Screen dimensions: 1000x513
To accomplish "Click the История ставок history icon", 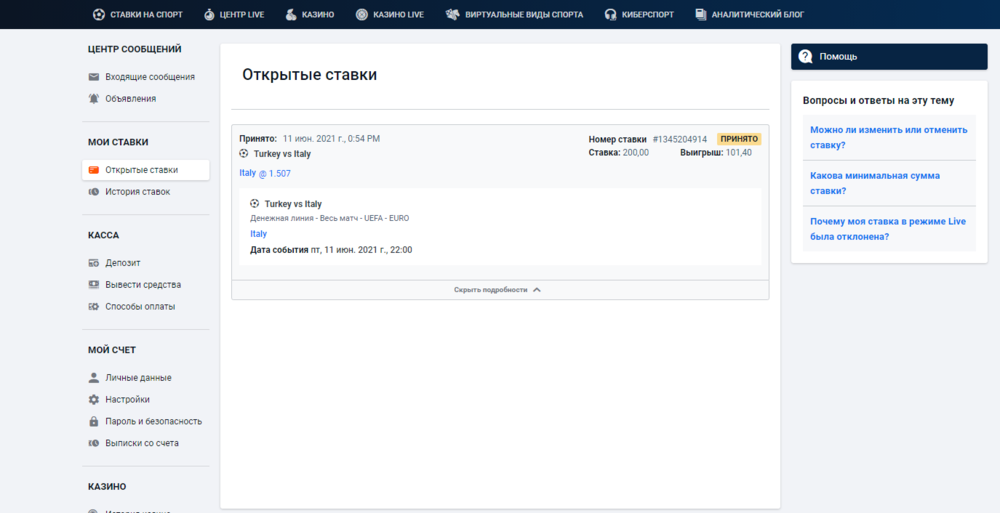I will (x=94, y=191).
